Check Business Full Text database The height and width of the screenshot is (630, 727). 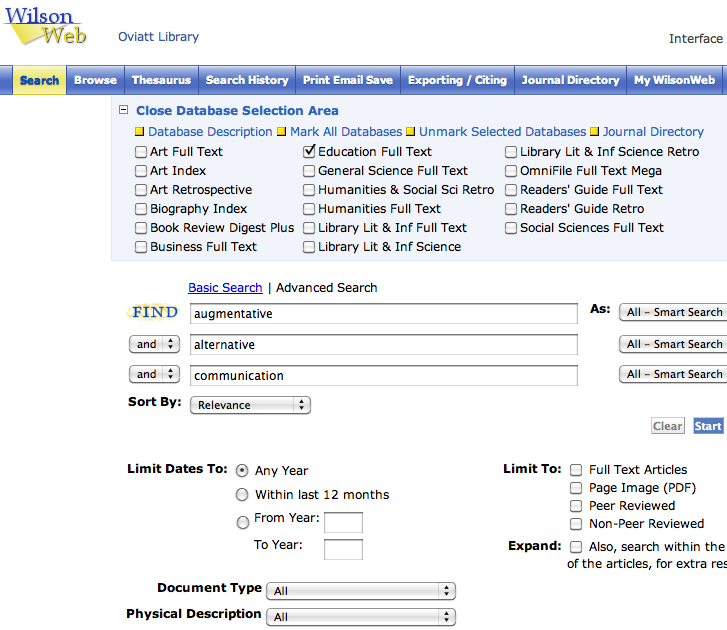click(140, 247)
